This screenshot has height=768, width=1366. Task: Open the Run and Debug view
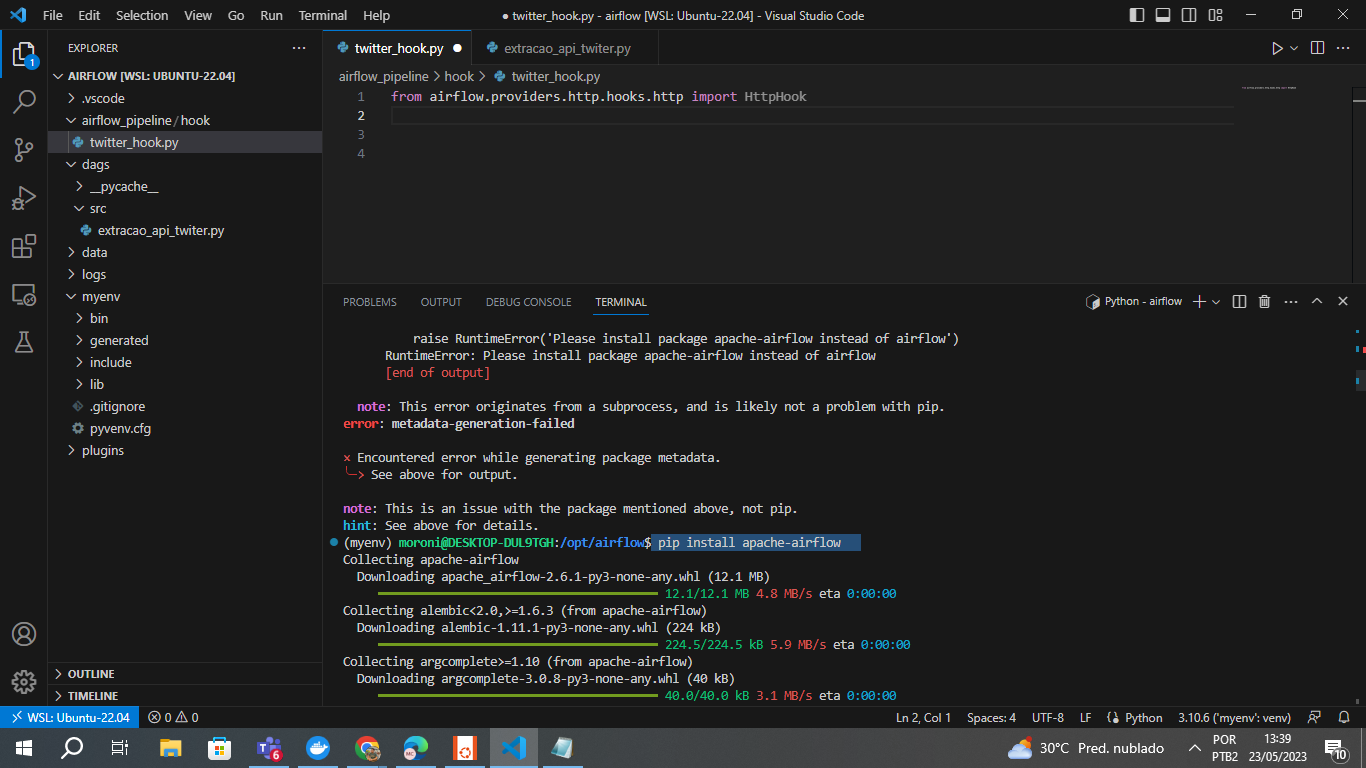[x=24, y=198]
